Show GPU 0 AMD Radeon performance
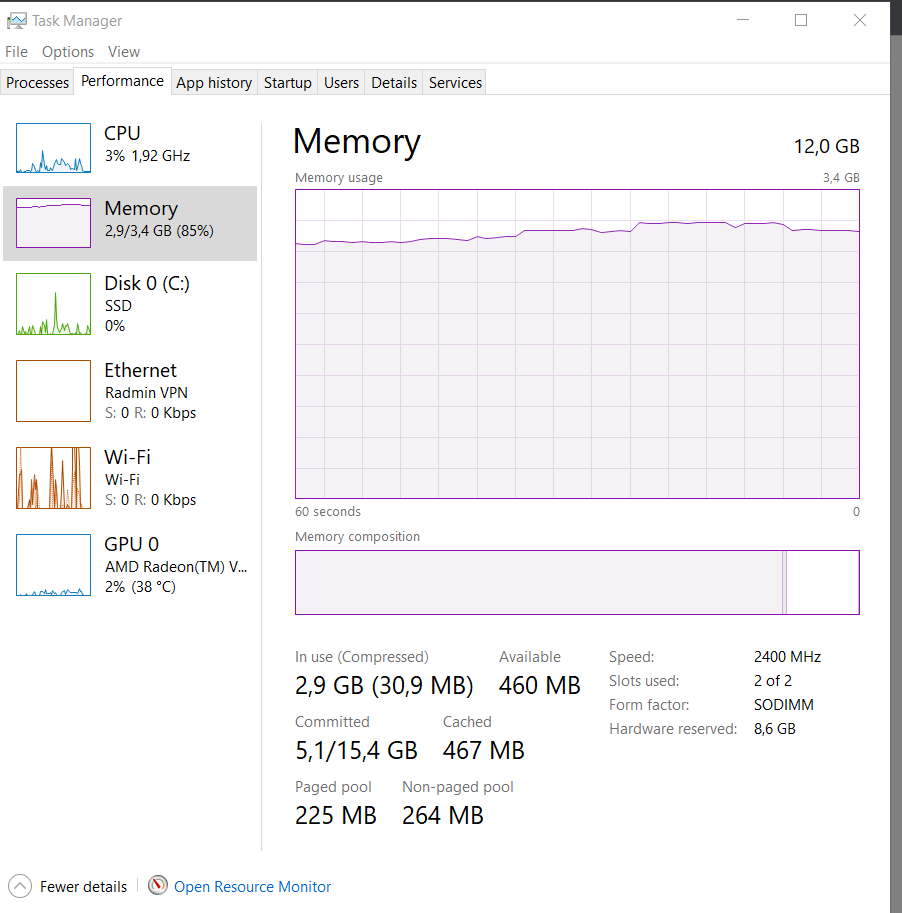Image resolution: width=902 pixels, height=913 pixels. coord(54,565)
